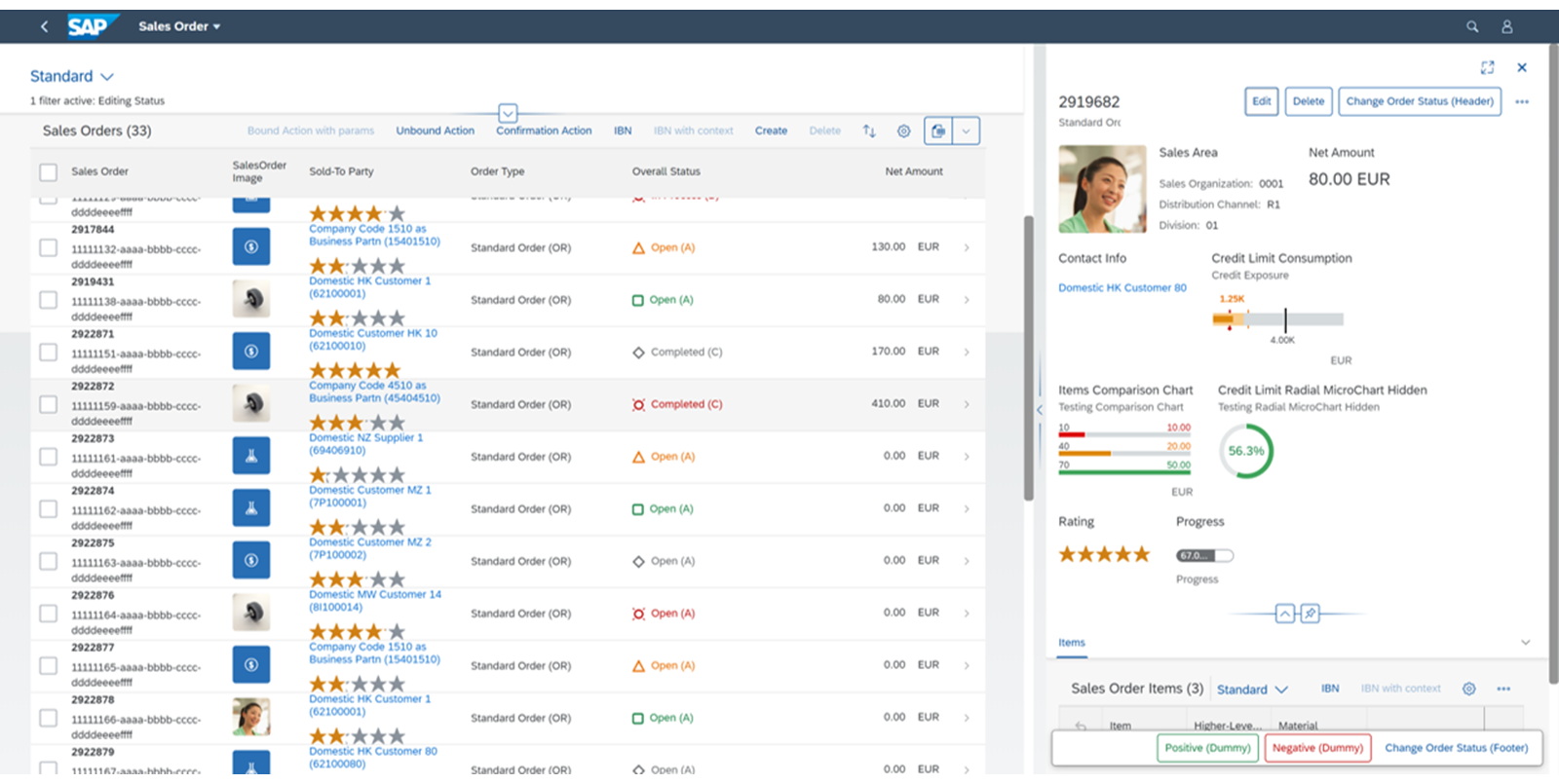Viewport: 1559px width, 784px height.
Task: Pin the detail header
Action: [x=1311, y=614]
